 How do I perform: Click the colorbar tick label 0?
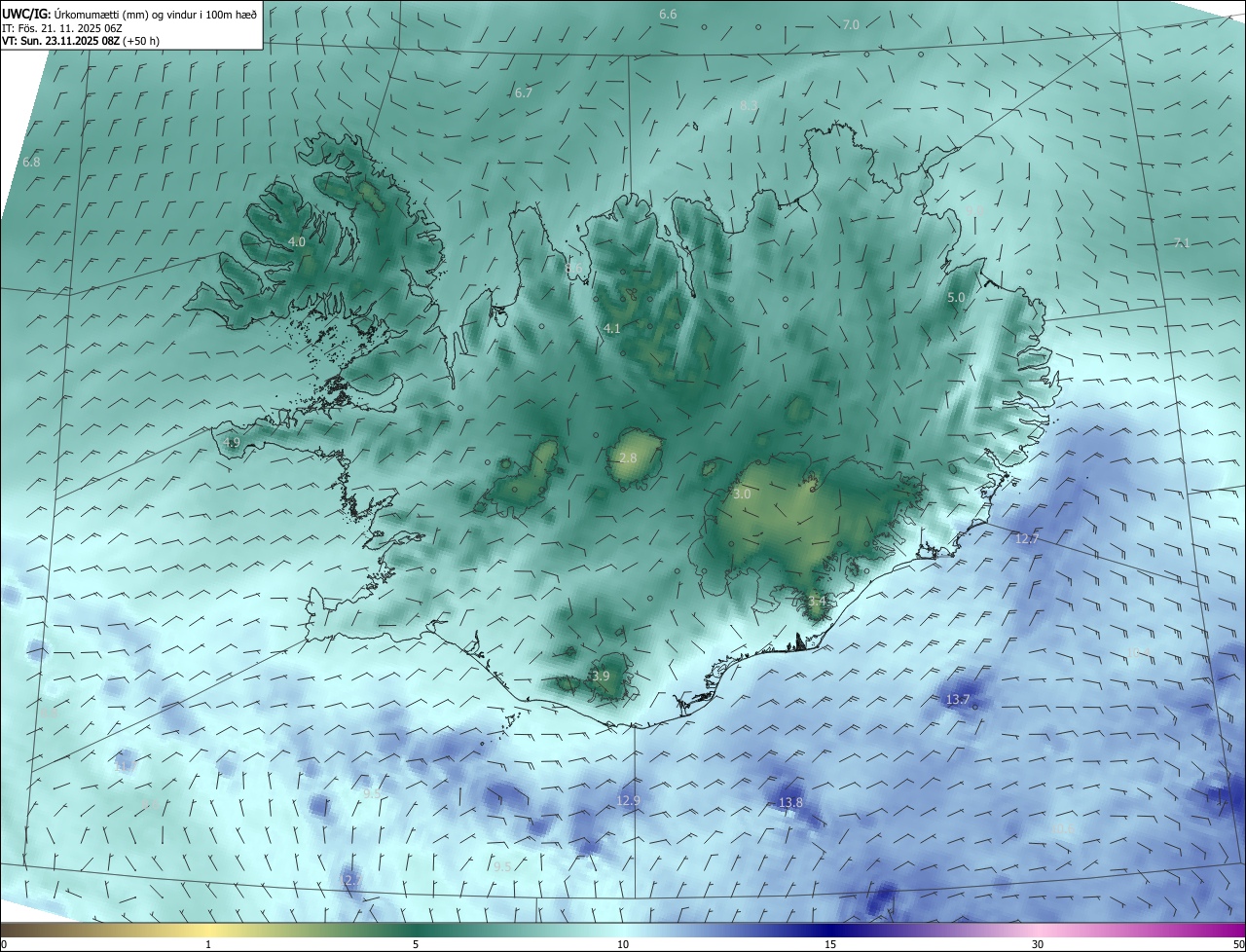pyautogui.click(x=3, y=944)
